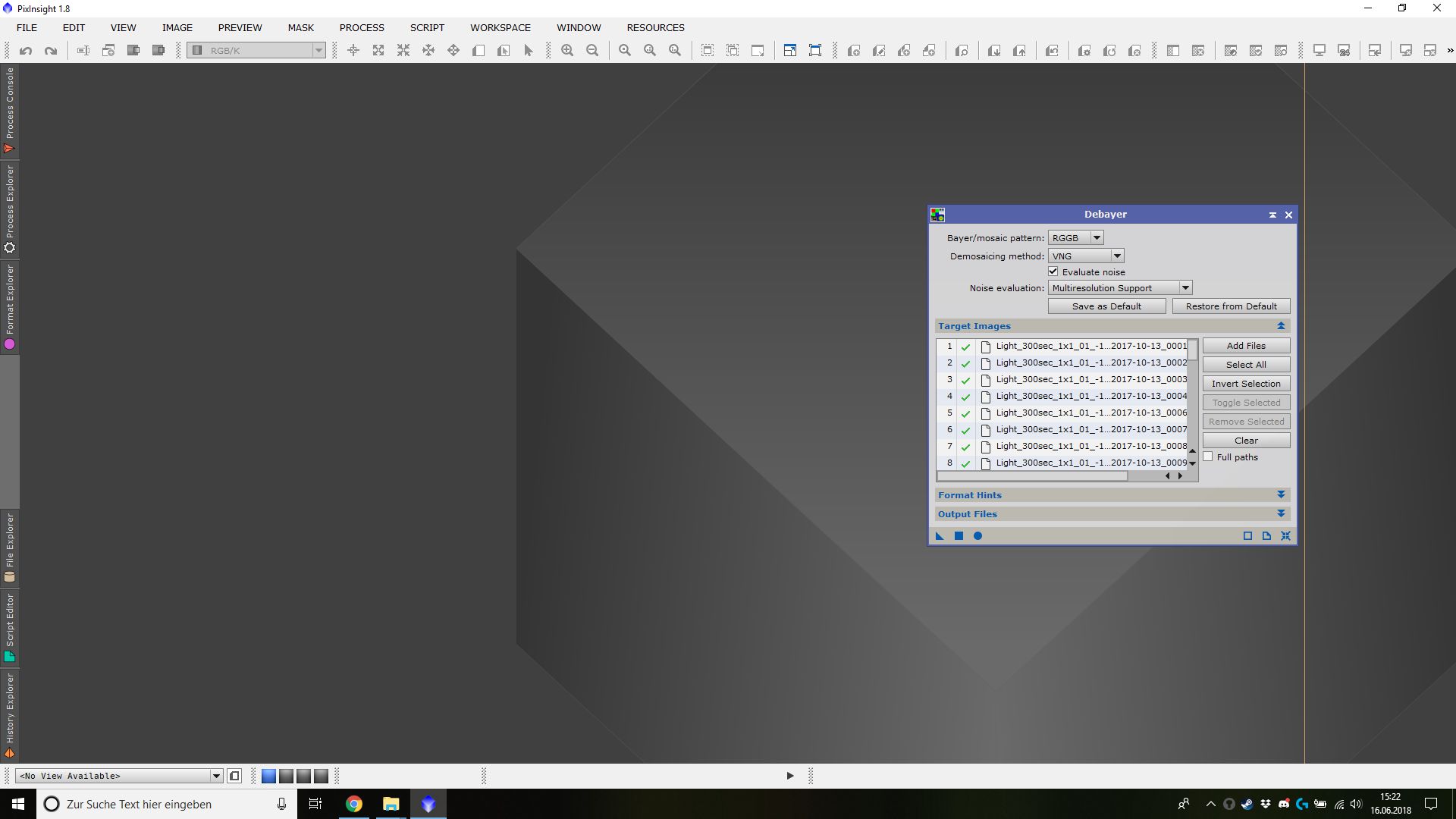Click the Redo arrow in the toolbar

[x=51, y=51]
